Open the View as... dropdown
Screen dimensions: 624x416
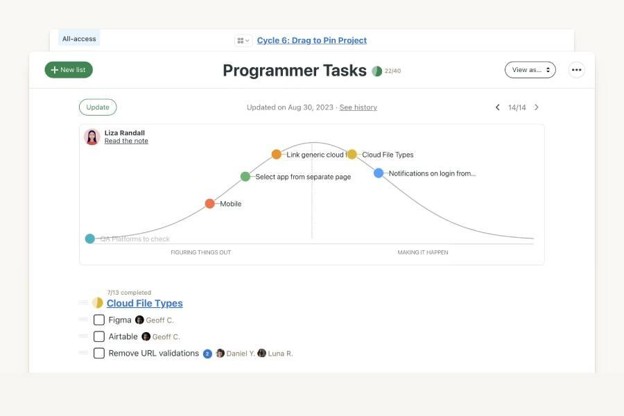pyautogui.click(x=530, y=70)
